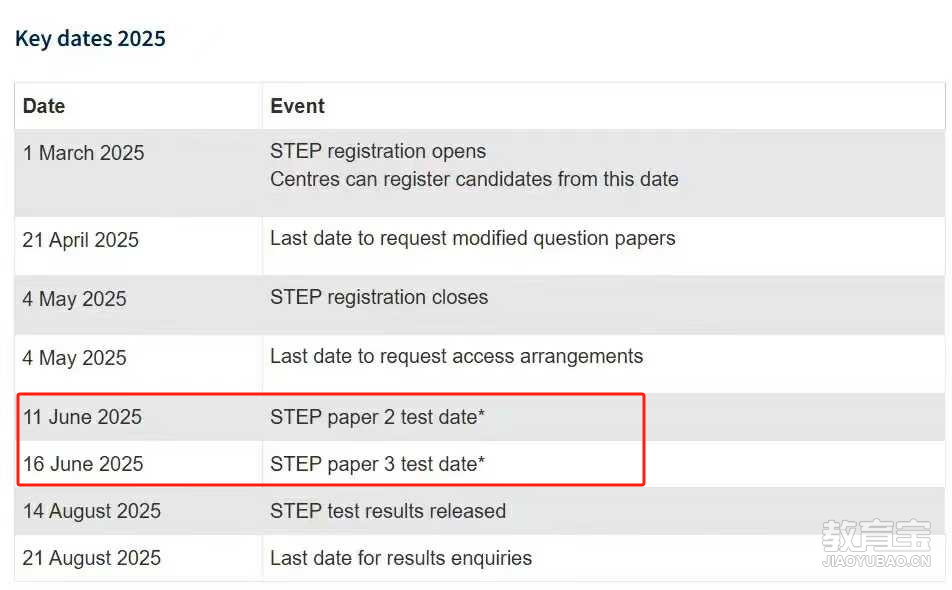The width and height of the screenshot is (952, 590).
Task: Click STEP paper 2 test date entry
Action: [378, 417]
